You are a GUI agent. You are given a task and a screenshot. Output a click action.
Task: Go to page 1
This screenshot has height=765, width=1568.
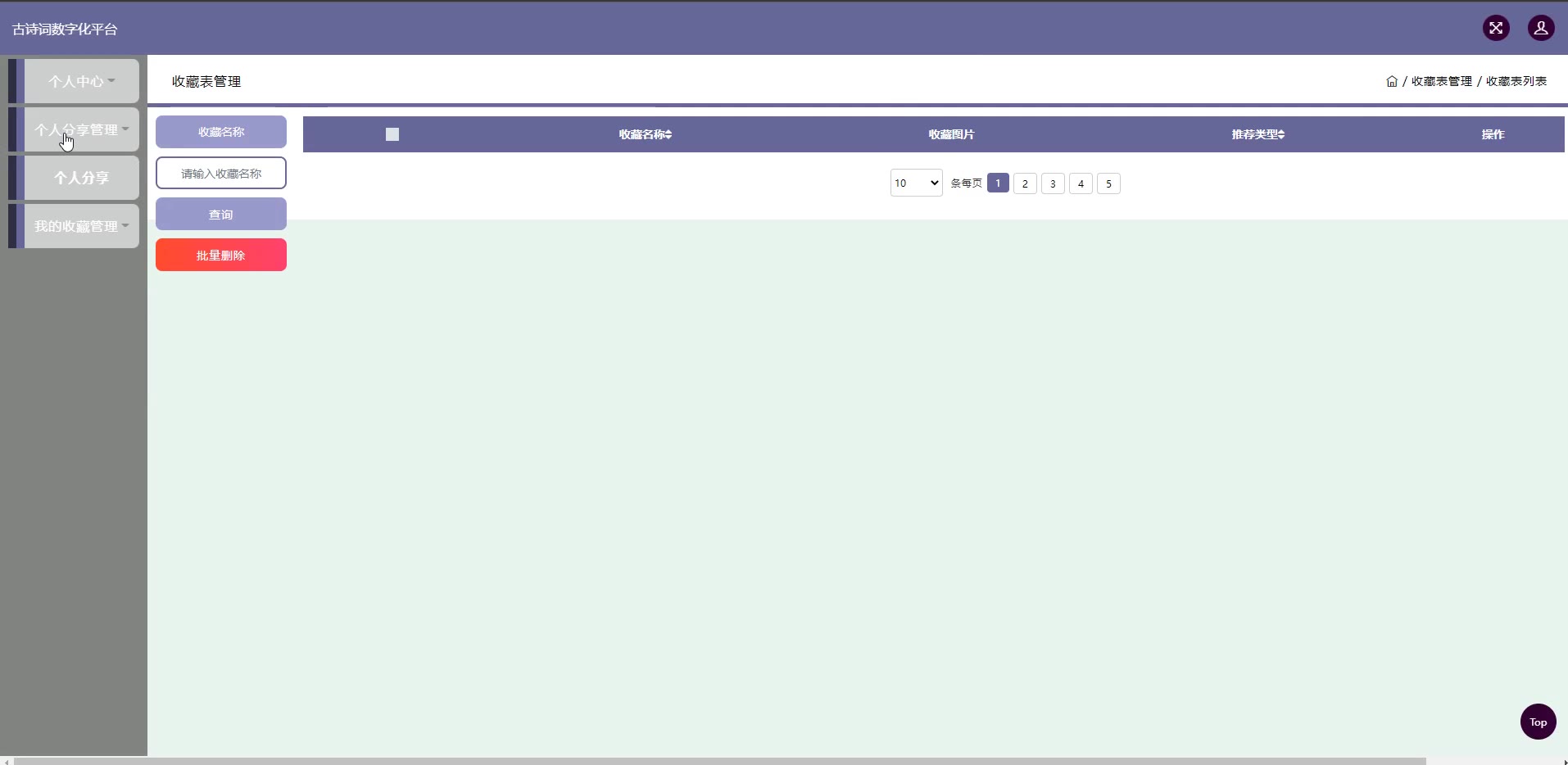[x=998, y=183]
